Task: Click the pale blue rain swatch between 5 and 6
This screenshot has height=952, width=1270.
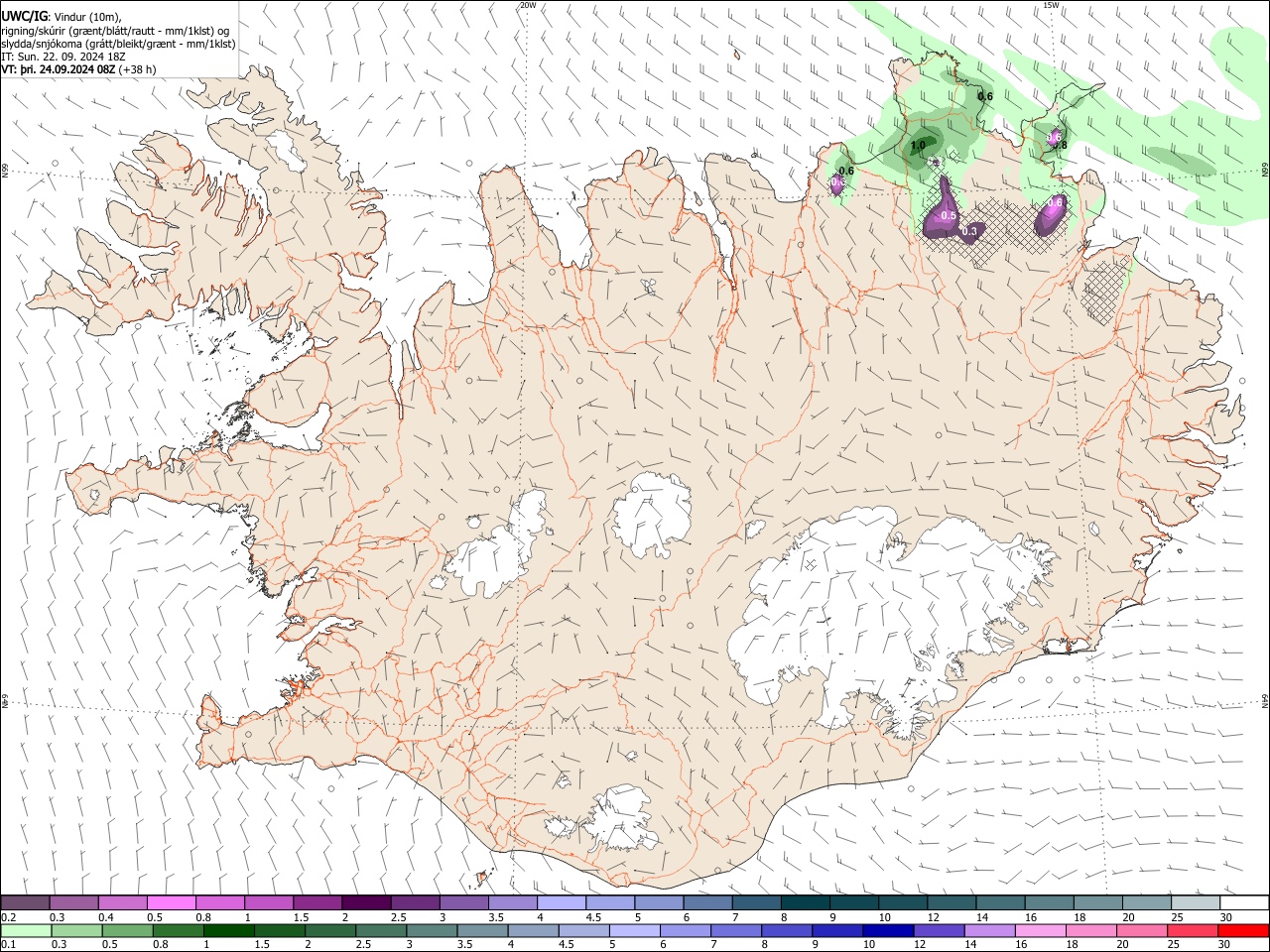Action: point(633,930)
